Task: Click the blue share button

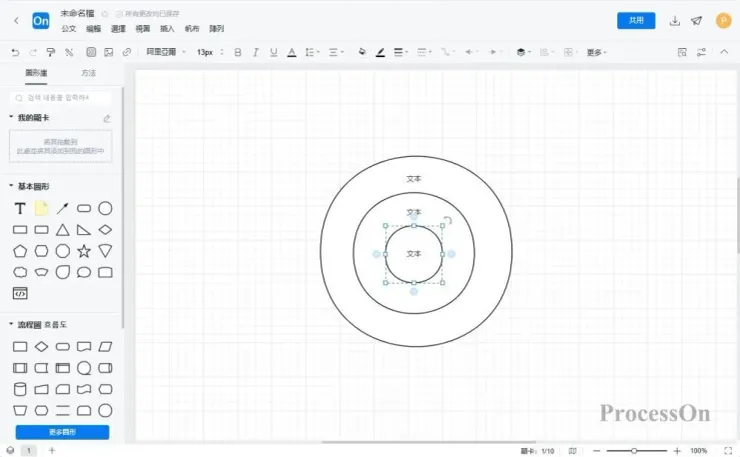Action: click(636, 20)
